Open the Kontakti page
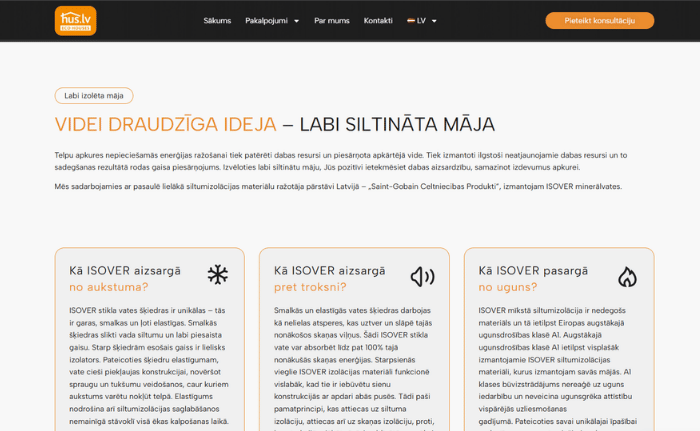 (x=378, y=21)
